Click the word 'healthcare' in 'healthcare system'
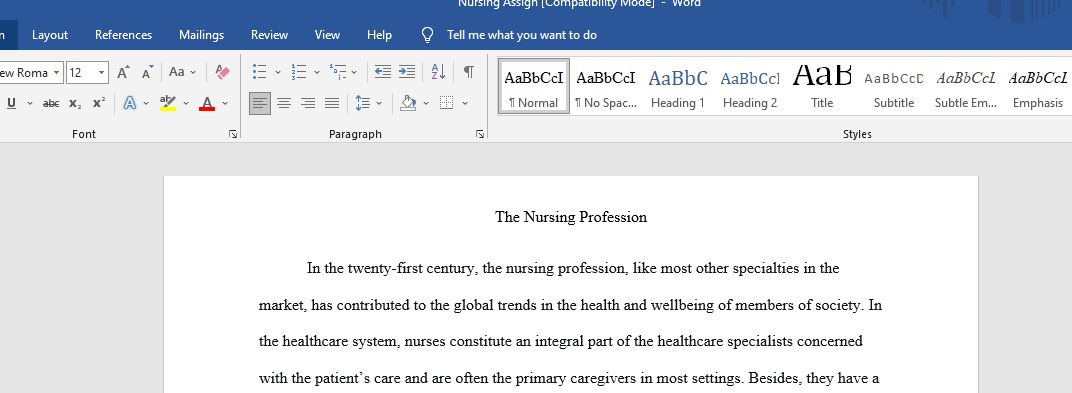 (x=315, y=341)
